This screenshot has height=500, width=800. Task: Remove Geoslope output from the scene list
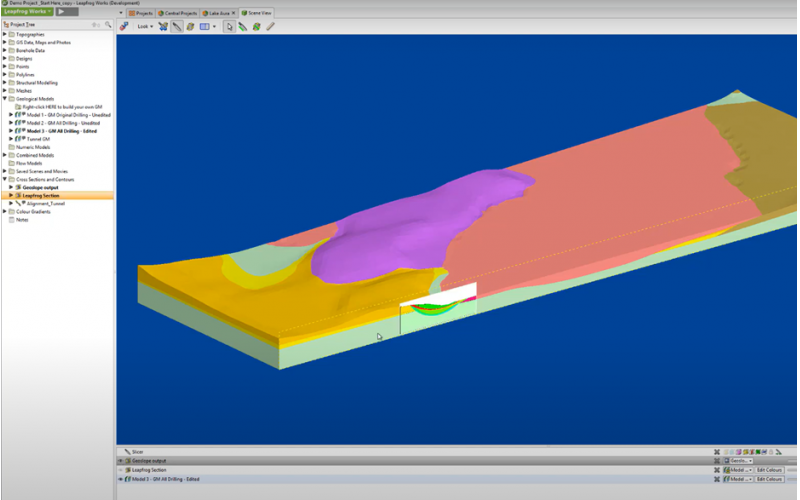tap(717, 460)
